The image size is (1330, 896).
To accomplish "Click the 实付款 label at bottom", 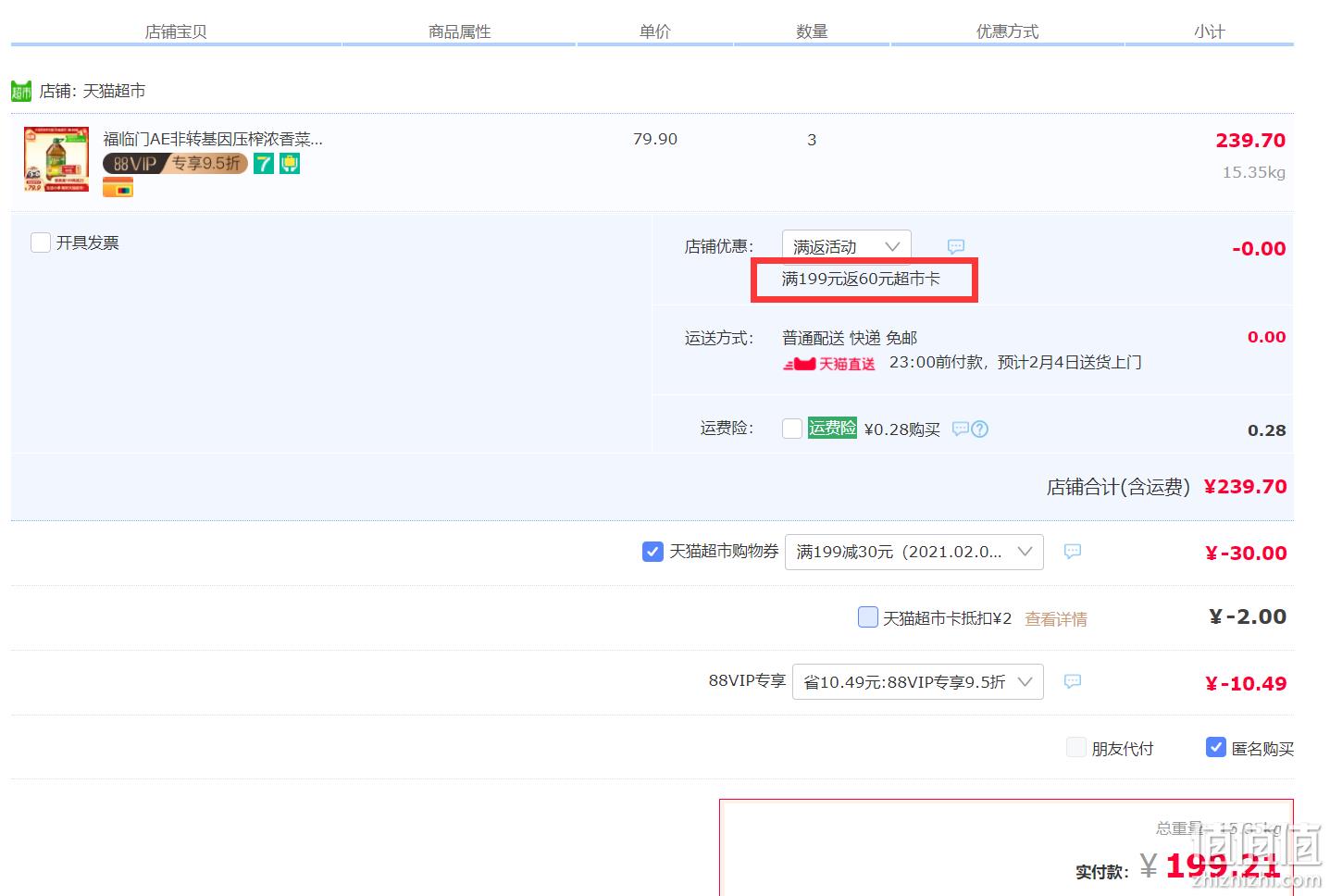I will pos(1102,872).
